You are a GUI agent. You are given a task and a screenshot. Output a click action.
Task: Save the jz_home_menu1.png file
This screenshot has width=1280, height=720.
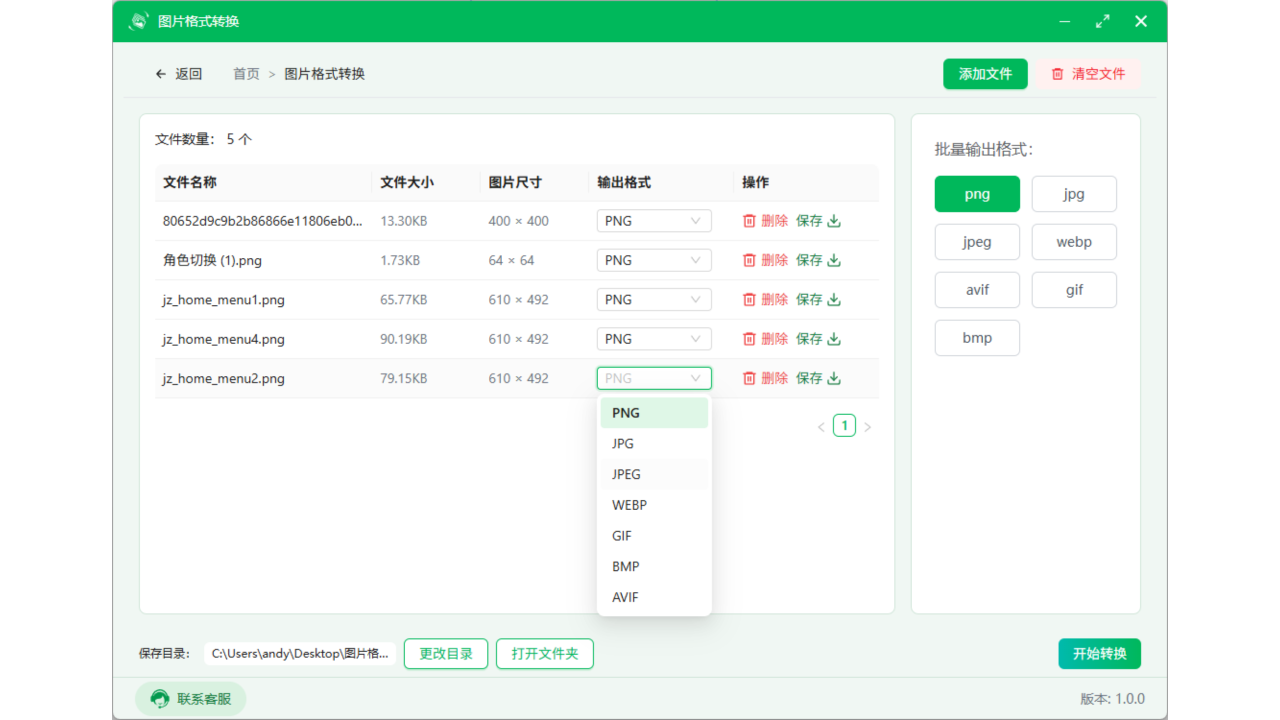click(818, 300)
